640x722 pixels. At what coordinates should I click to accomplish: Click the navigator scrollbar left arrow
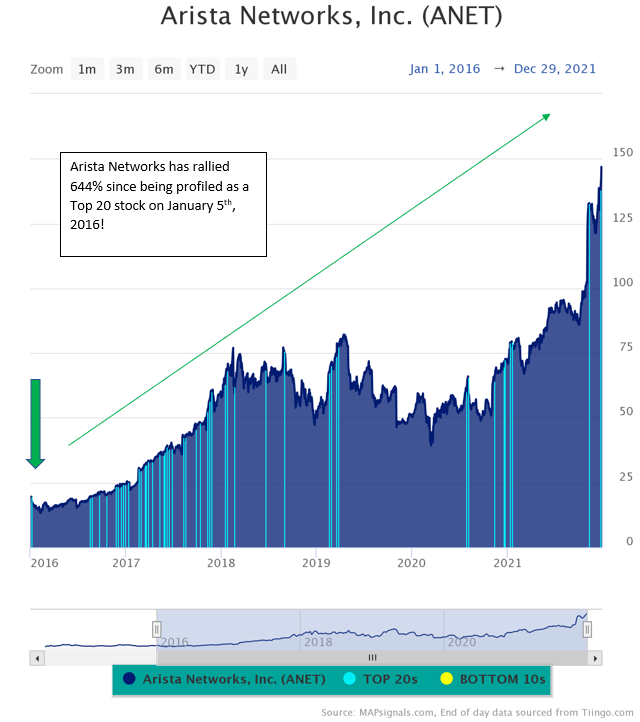coord(37,658)
